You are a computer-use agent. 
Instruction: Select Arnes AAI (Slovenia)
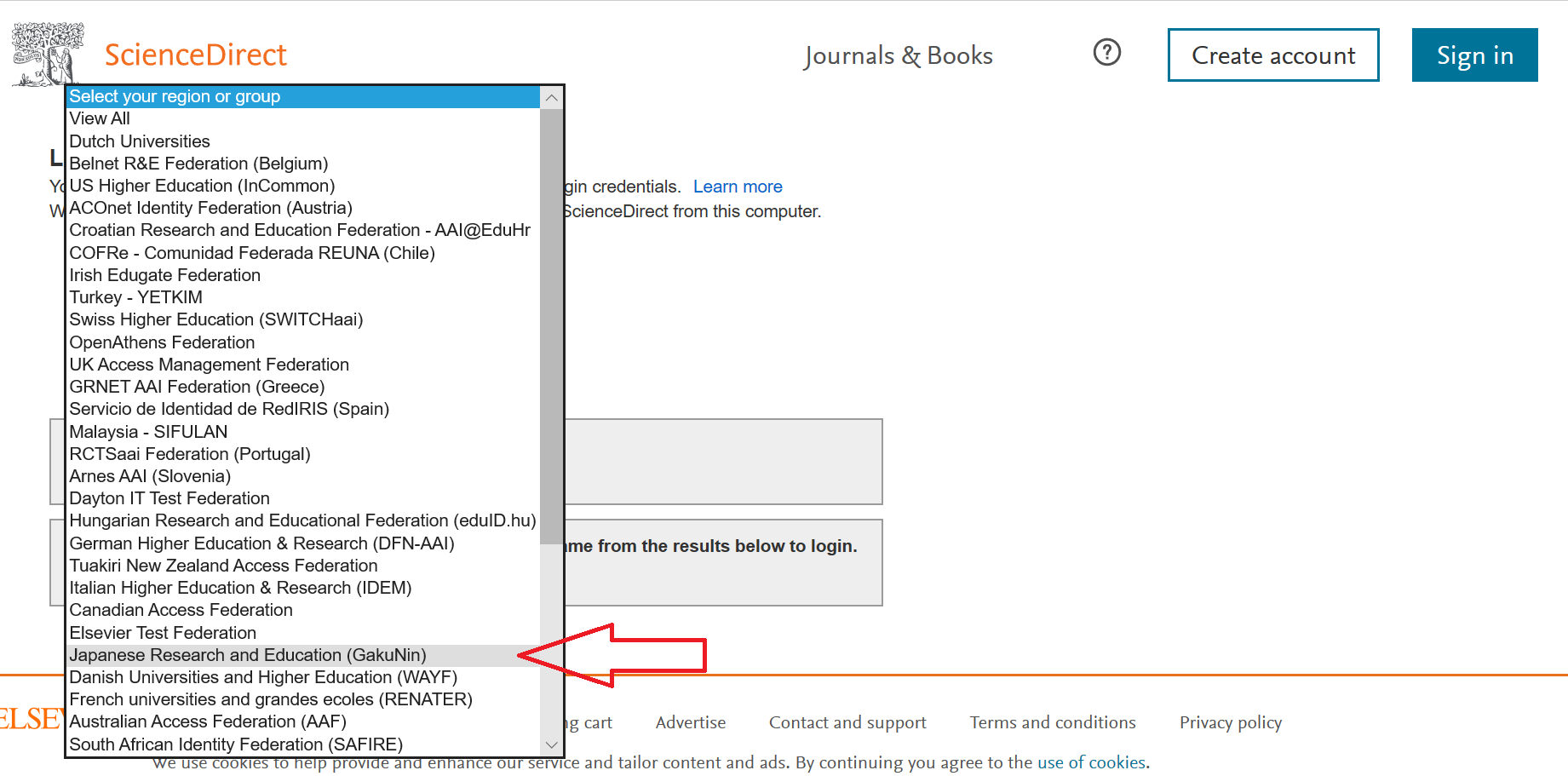pyautogui.click(x=303, y=477)
